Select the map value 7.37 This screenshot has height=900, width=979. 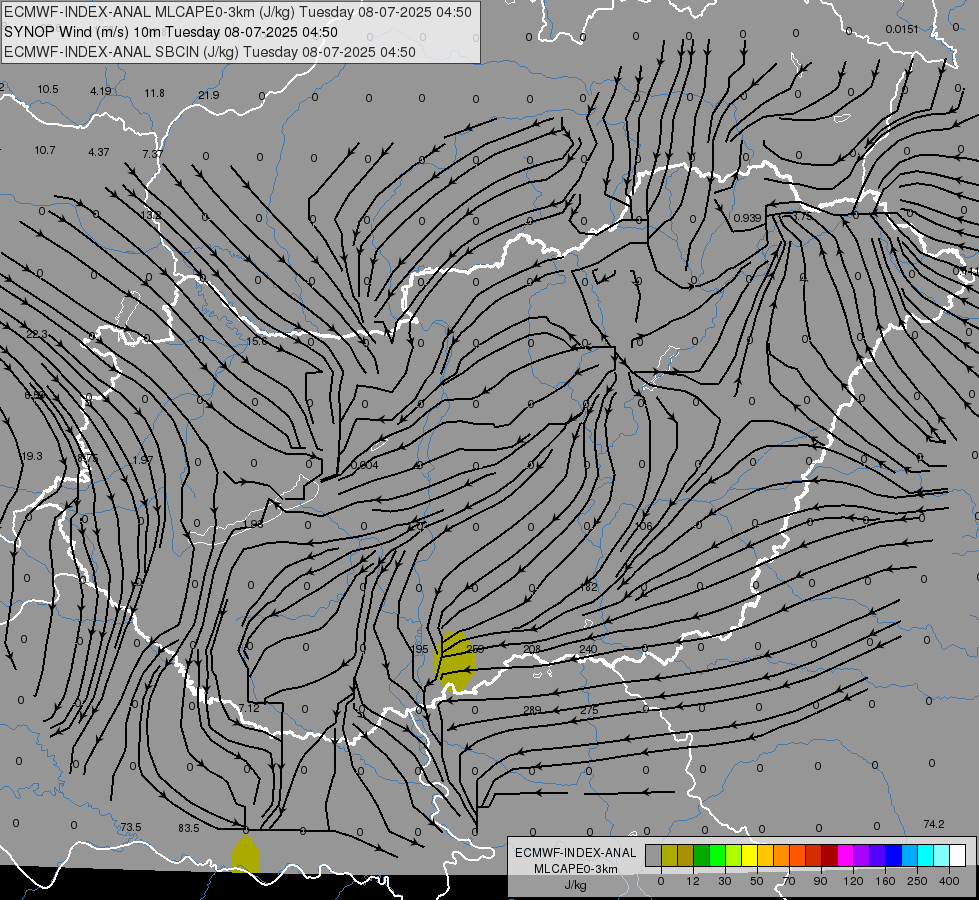(152, 154)
